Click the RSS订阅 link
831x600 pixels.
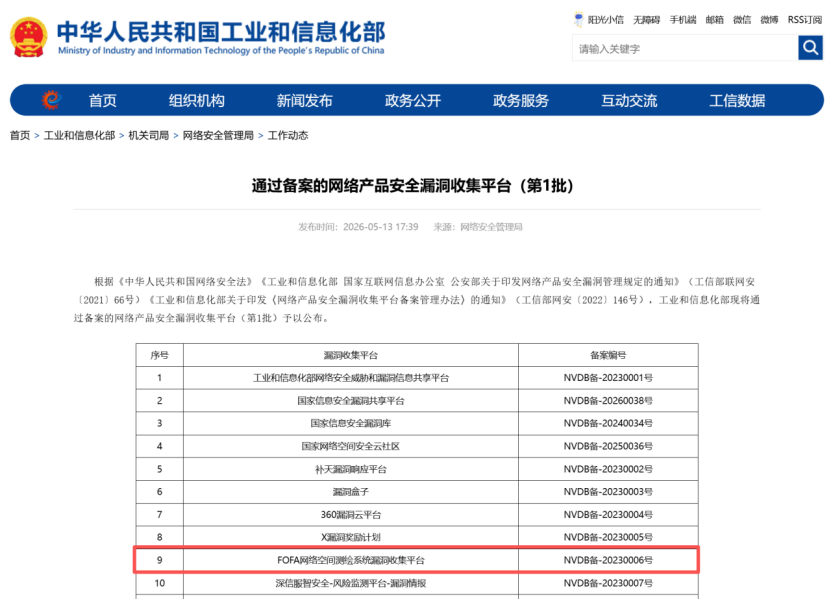point(805,20)
